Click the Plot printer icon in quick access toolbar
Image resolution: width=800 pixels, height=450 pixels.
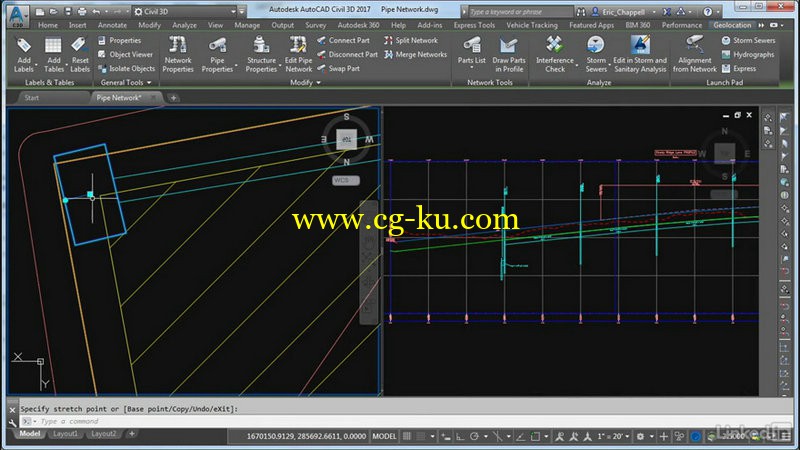tap(82, 11)
